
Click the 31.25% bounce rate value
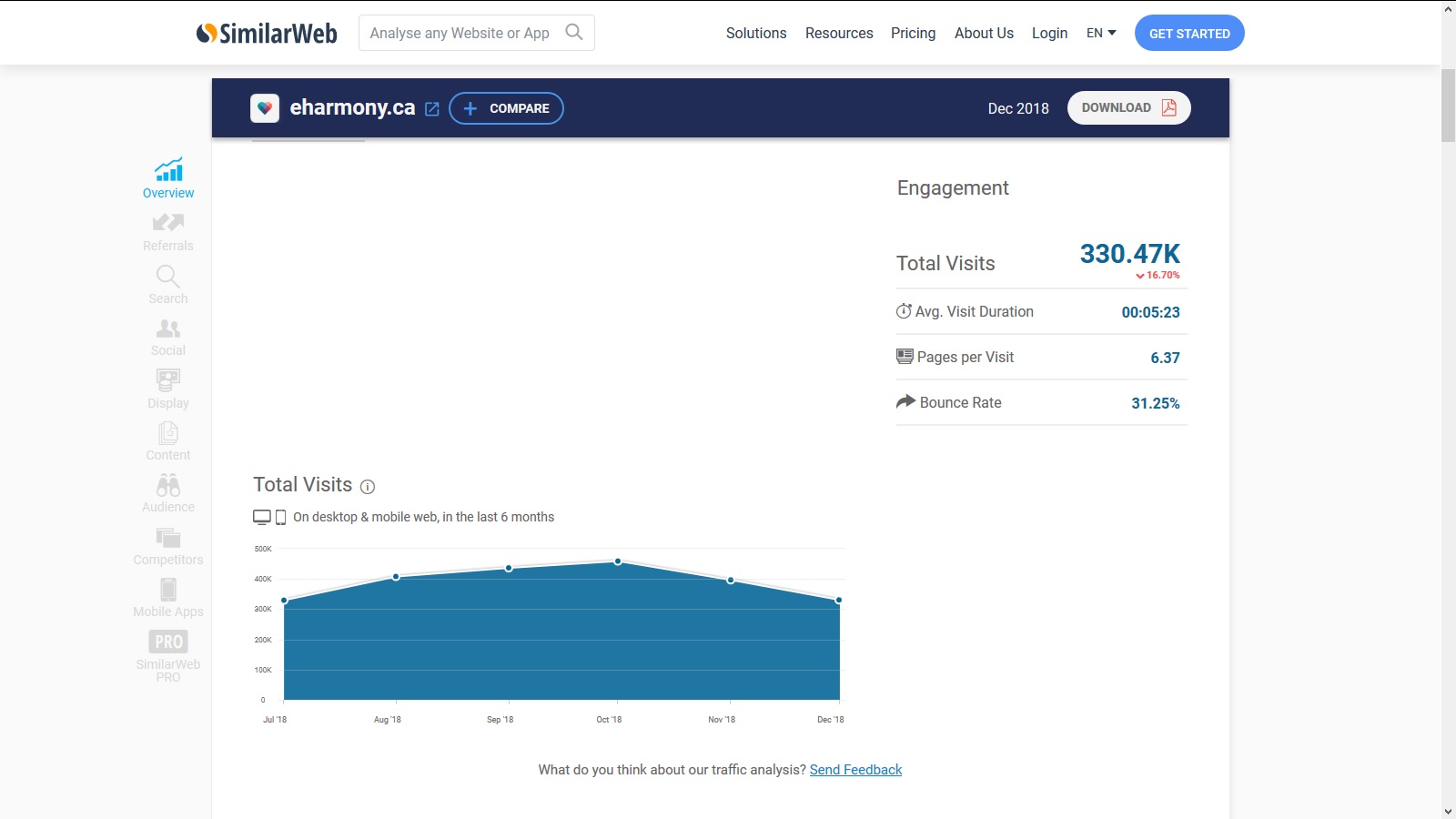tap(1156, 403)
